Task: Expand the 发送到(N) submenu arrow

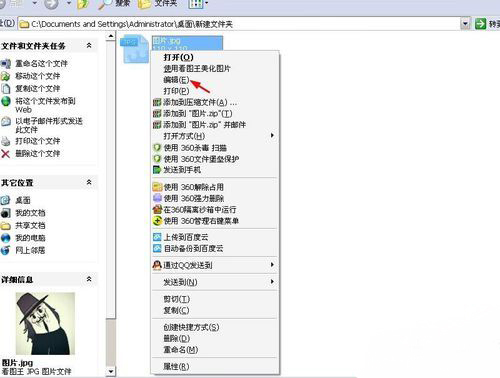Action: point(272,282)
